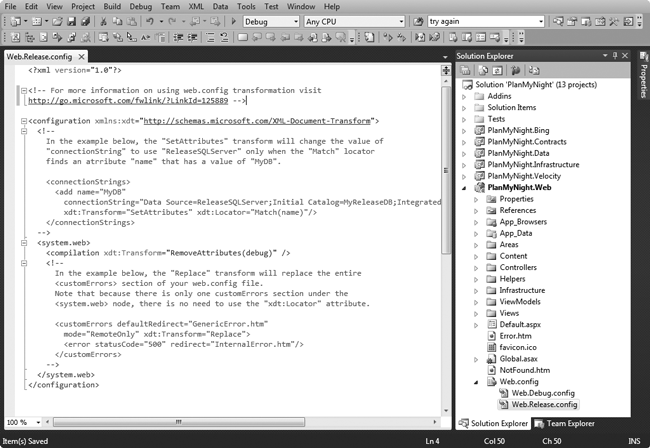Click the decrease line indent icon
The image size is (650, 448).
(178, 38)
